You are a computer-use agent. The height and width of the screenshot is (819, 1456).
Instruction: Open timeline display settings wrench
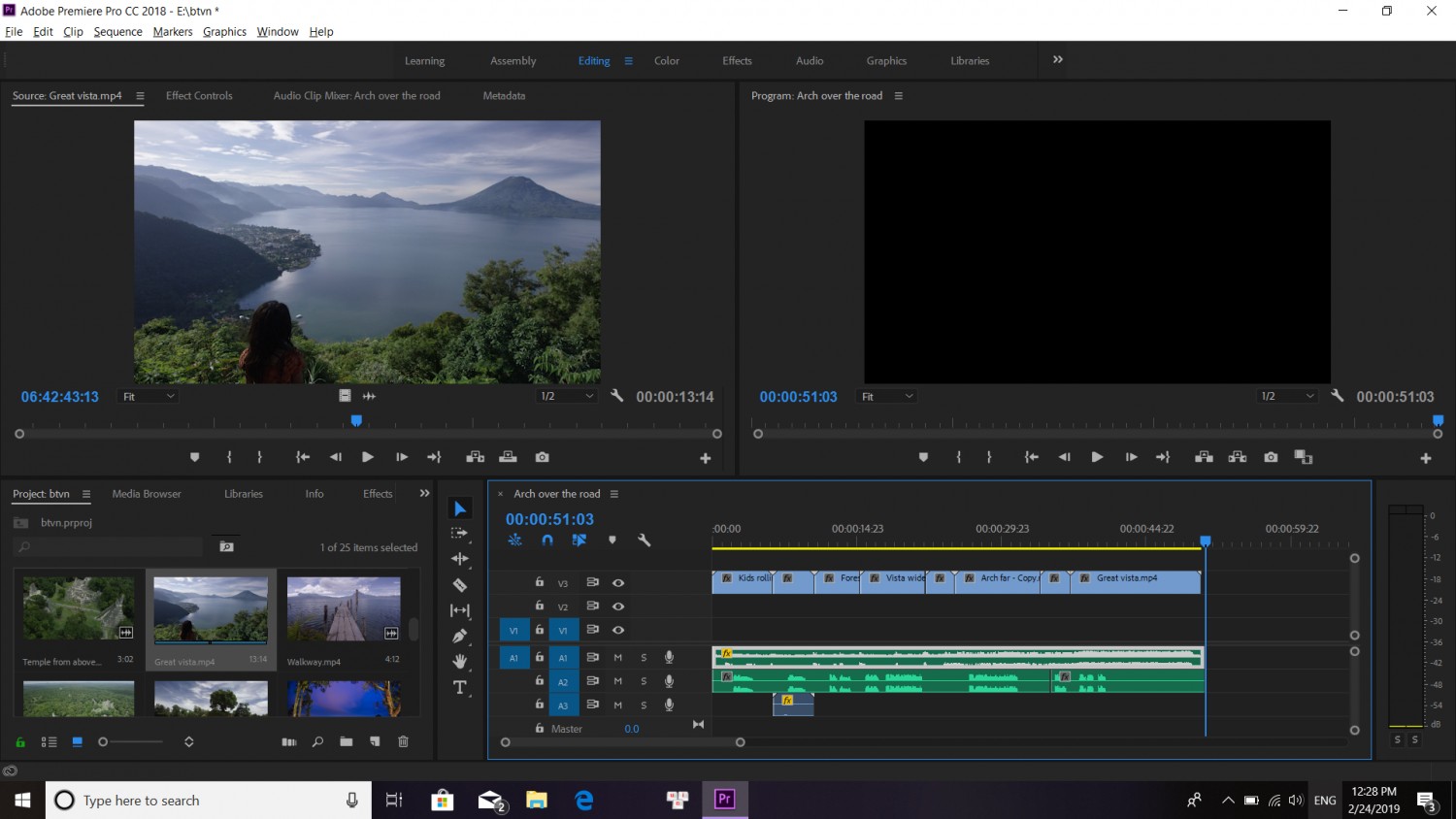644,540
